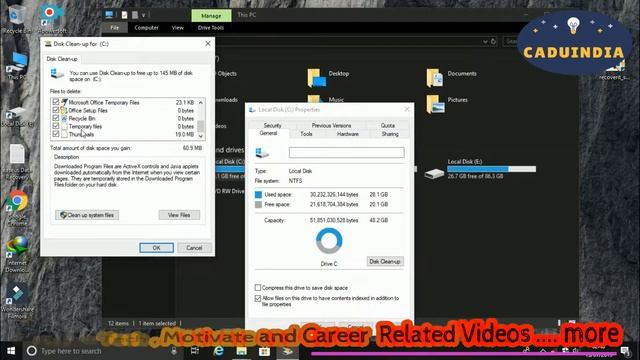Click the Disk Clean-up taskbar icon
This screenshot has width=640, height=360.
point(288,351)
